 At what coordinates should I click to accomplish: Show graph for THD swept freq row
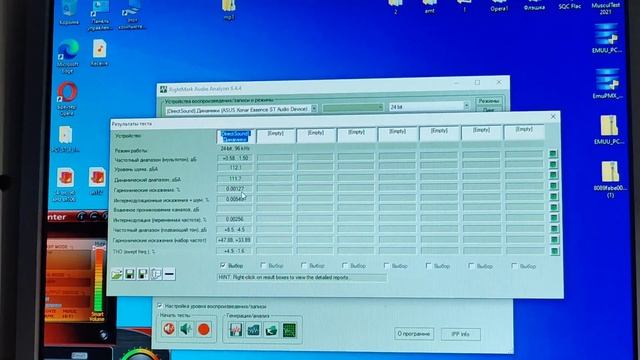pyautogui.click(x=555, y=251)
